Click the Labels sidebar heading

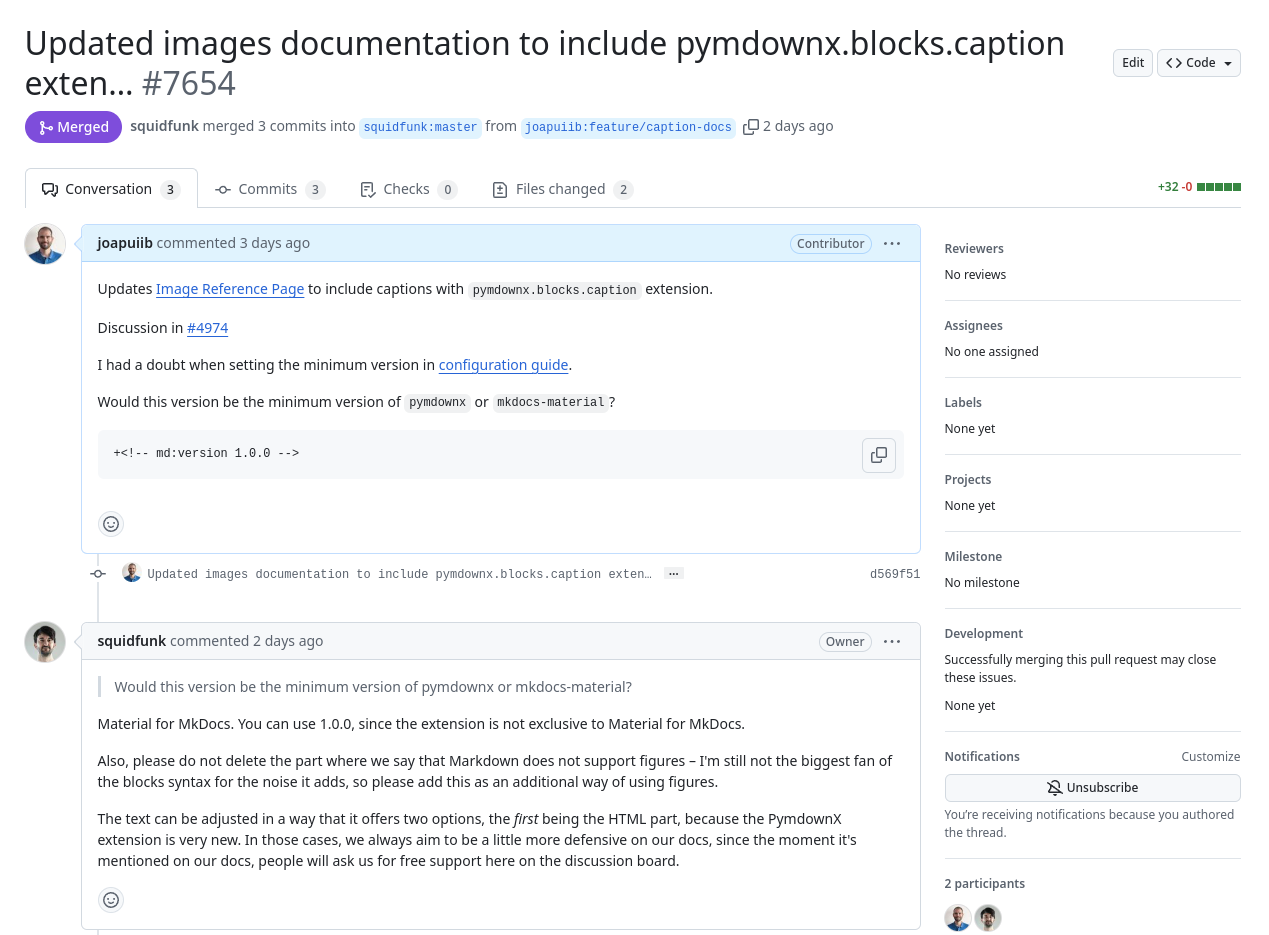[x=963, y=403]
